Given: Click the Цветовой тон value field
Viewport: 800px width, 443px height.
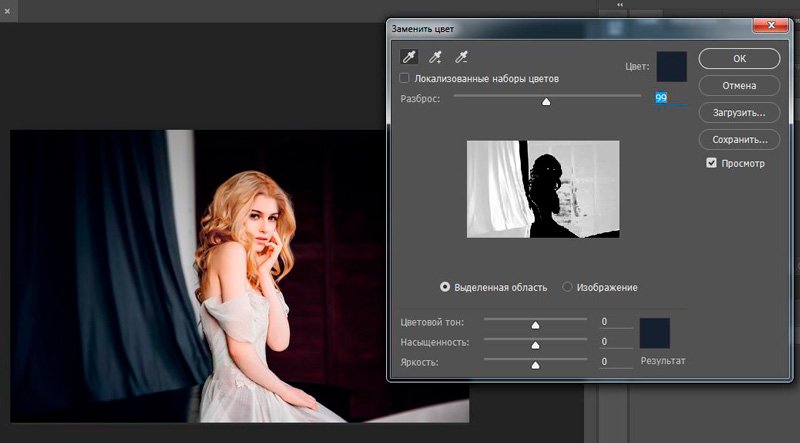Looking at the screenshot, I should (616, 322).
